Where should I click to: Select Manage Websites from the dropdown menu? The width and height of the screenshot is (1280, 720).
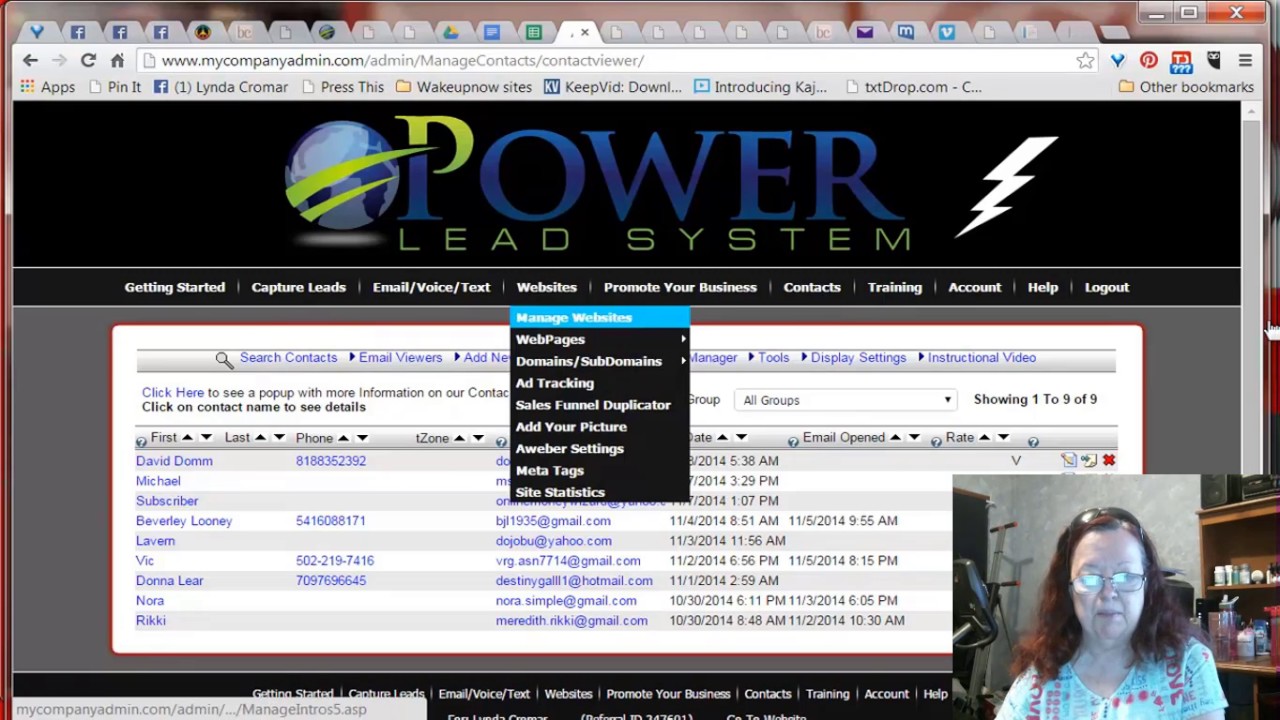[x=599, y=317]
